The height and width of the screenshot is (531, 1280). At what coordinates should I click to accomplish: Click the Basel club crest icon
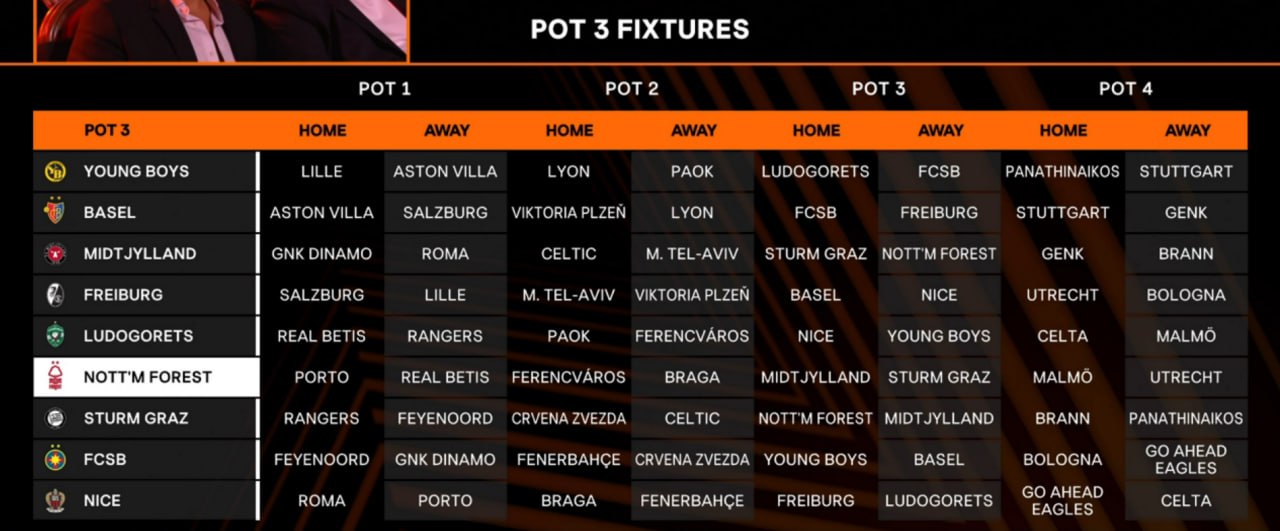point(55,212)
